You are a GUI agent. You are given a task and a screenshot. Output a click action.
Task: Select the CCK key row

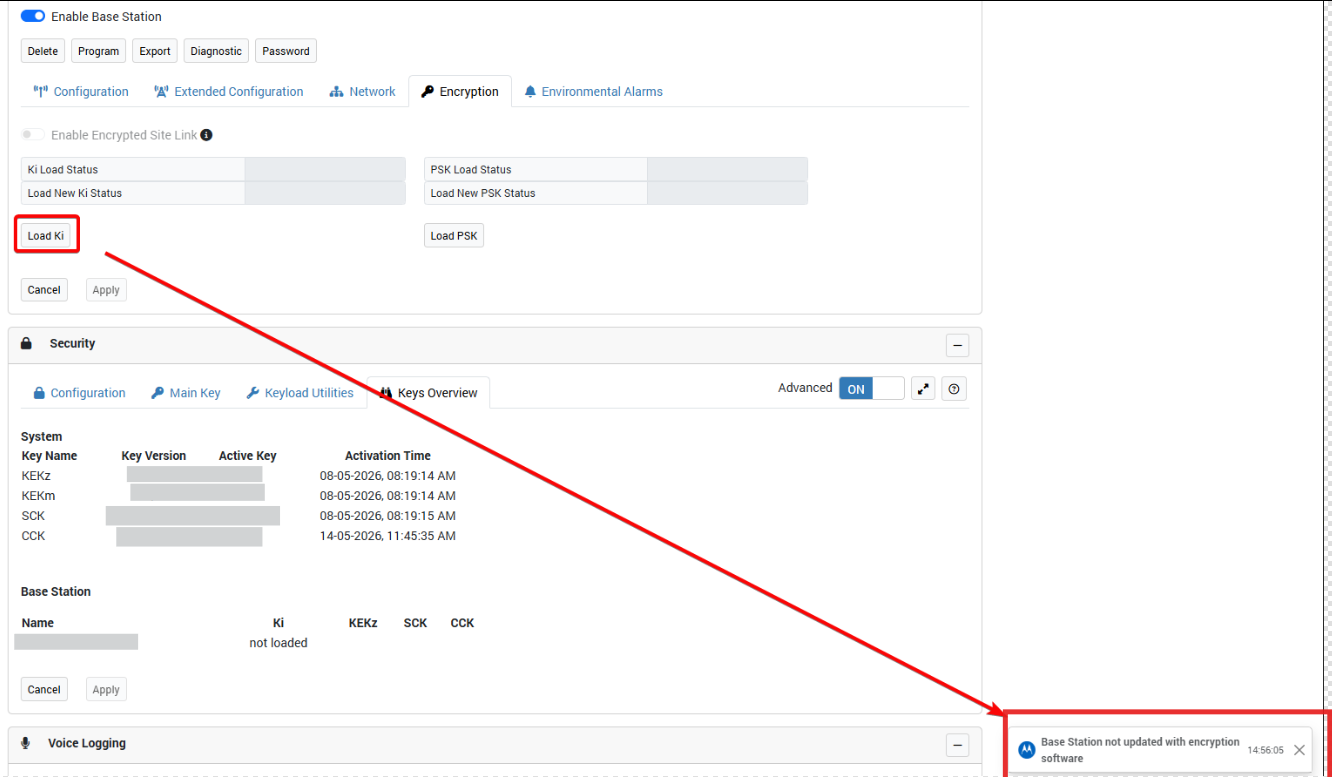pos(238,536)
